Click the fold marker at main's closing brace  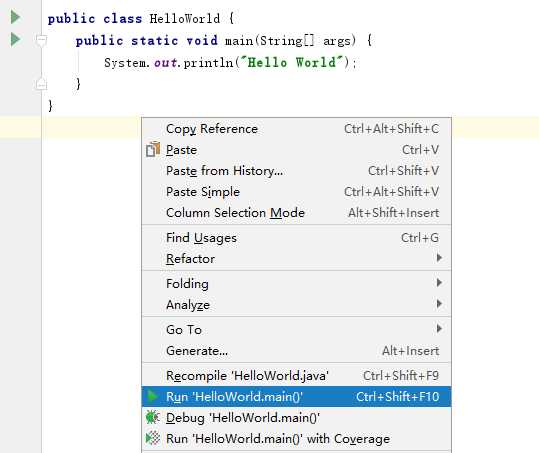[x=42, y=84]
